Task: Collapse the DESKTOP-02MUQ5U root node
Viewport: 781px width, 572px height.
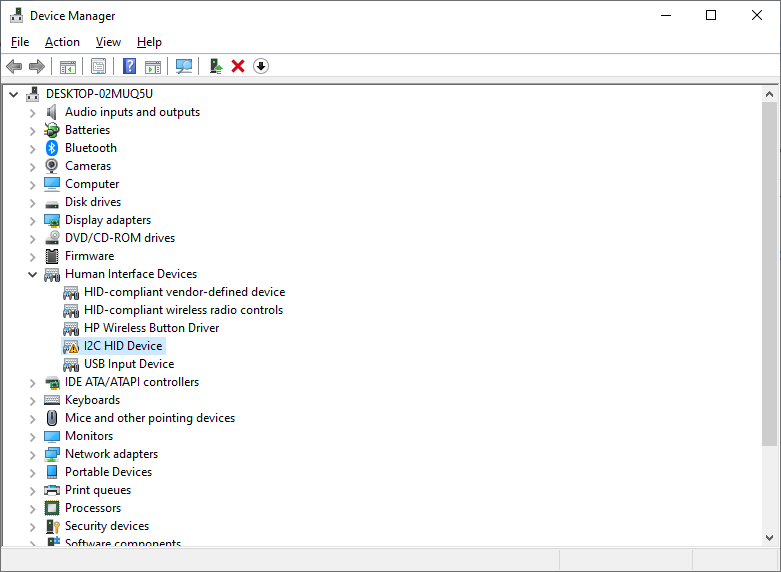Action: coord(14,94)
